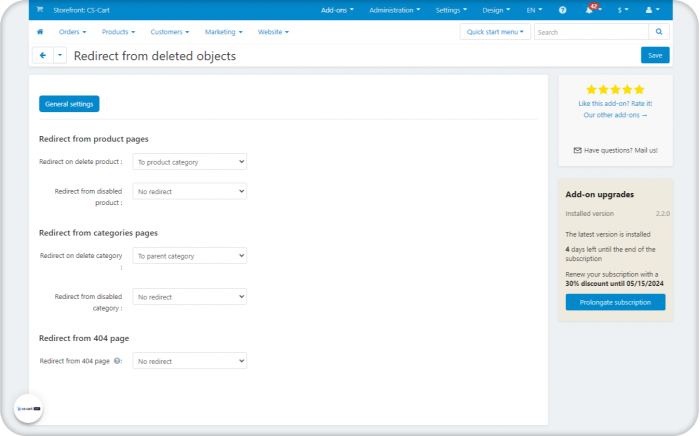Click the installed version 2.2.0 value
The height and width of the screenshot is (436, 700).
coord(662,214)
